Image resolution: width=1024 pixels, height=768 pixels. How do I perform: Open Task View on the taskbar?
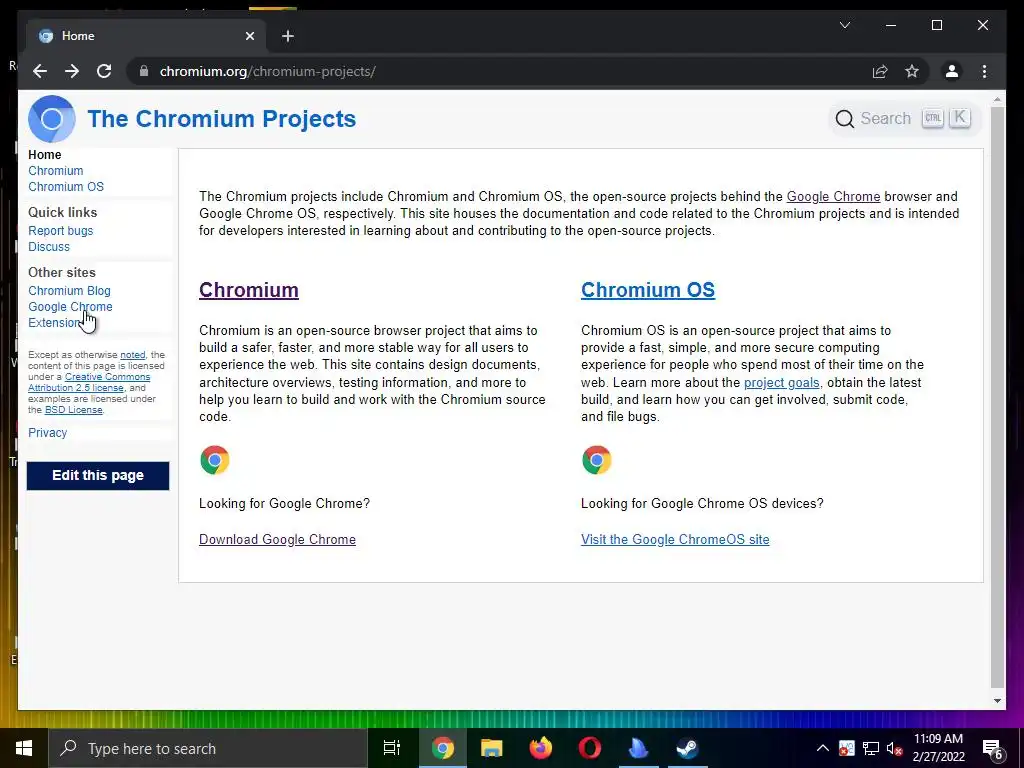391,748
